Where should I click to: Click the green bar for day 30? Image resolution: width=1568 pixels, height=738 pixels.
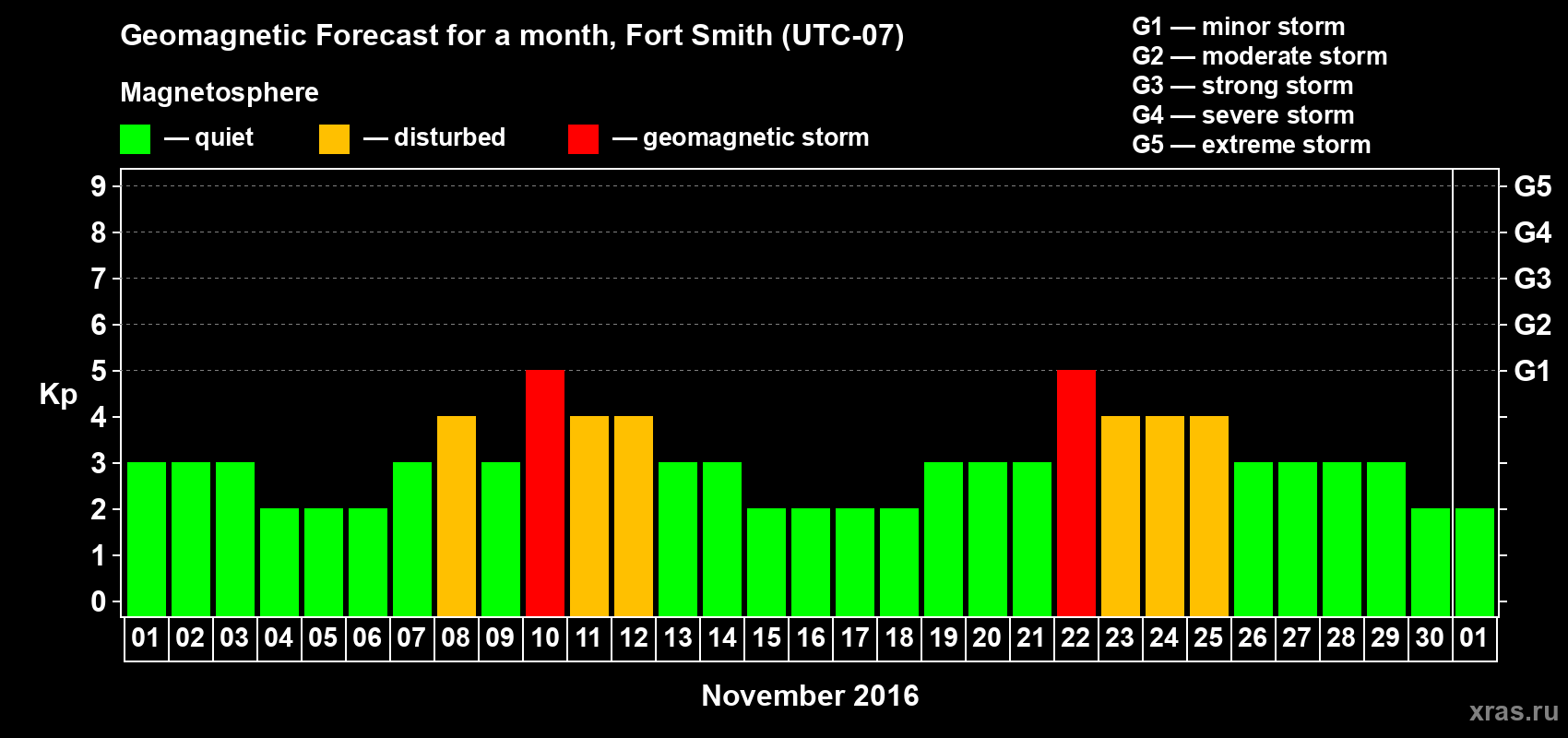[1431, 562]
